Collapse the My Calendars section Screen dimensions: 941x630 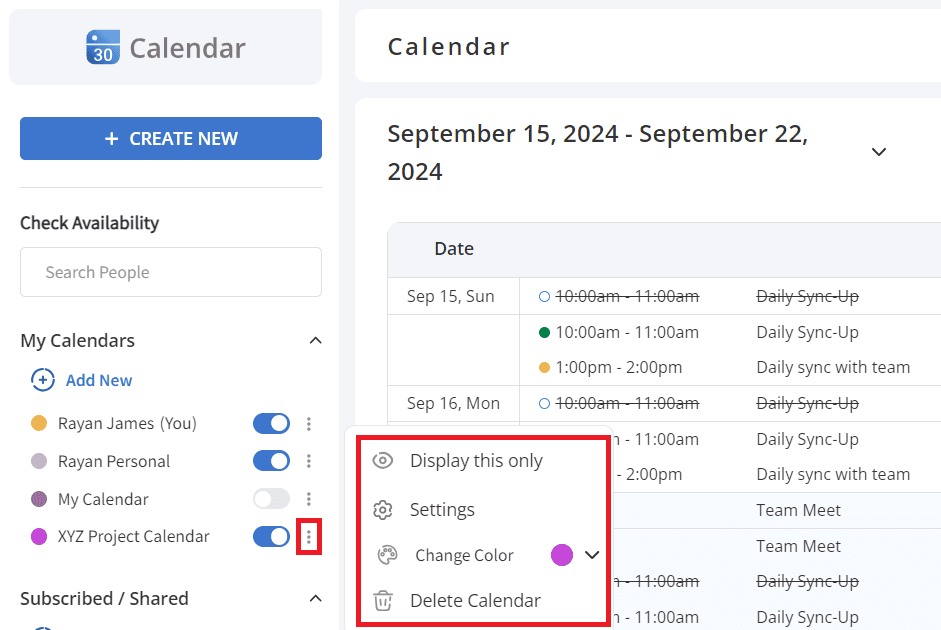pyautogui.click(x=315, y=341)
